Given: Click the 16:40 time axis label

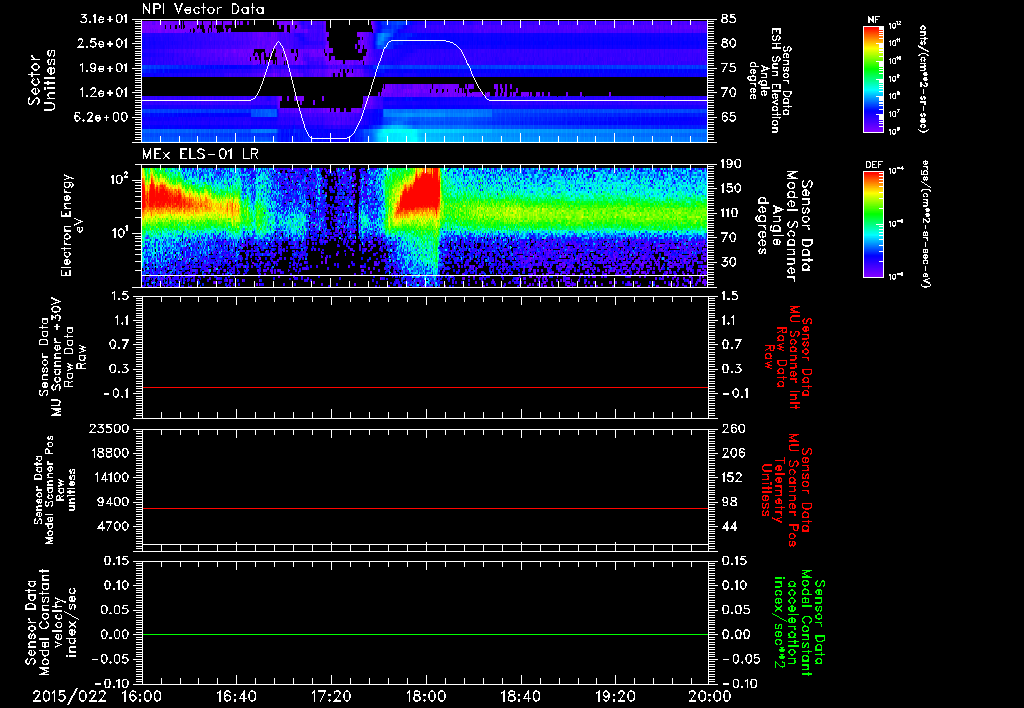Looking at the screenshot, I should pos(236,696).
